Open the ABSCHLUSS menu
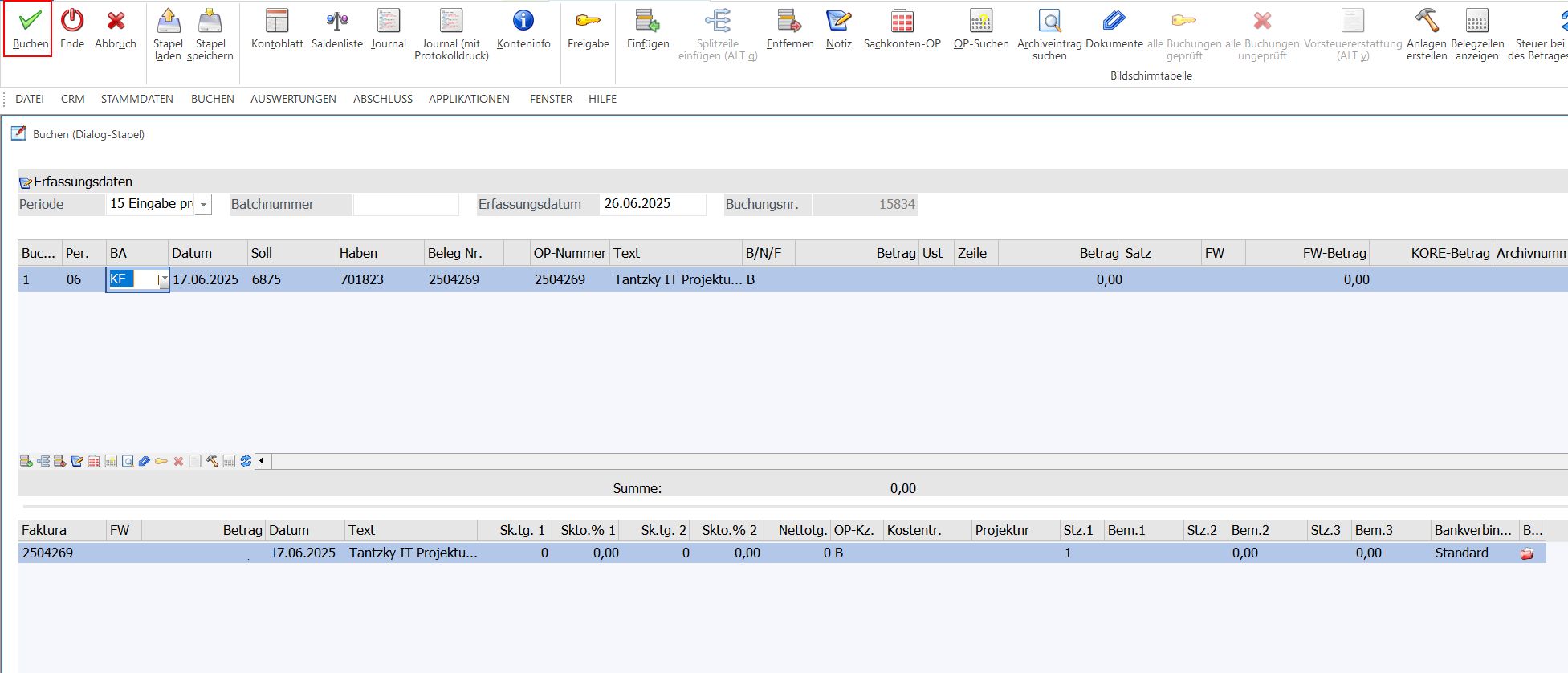The width and height of the screenshot is (1568, 673). (x=383, y=99)
